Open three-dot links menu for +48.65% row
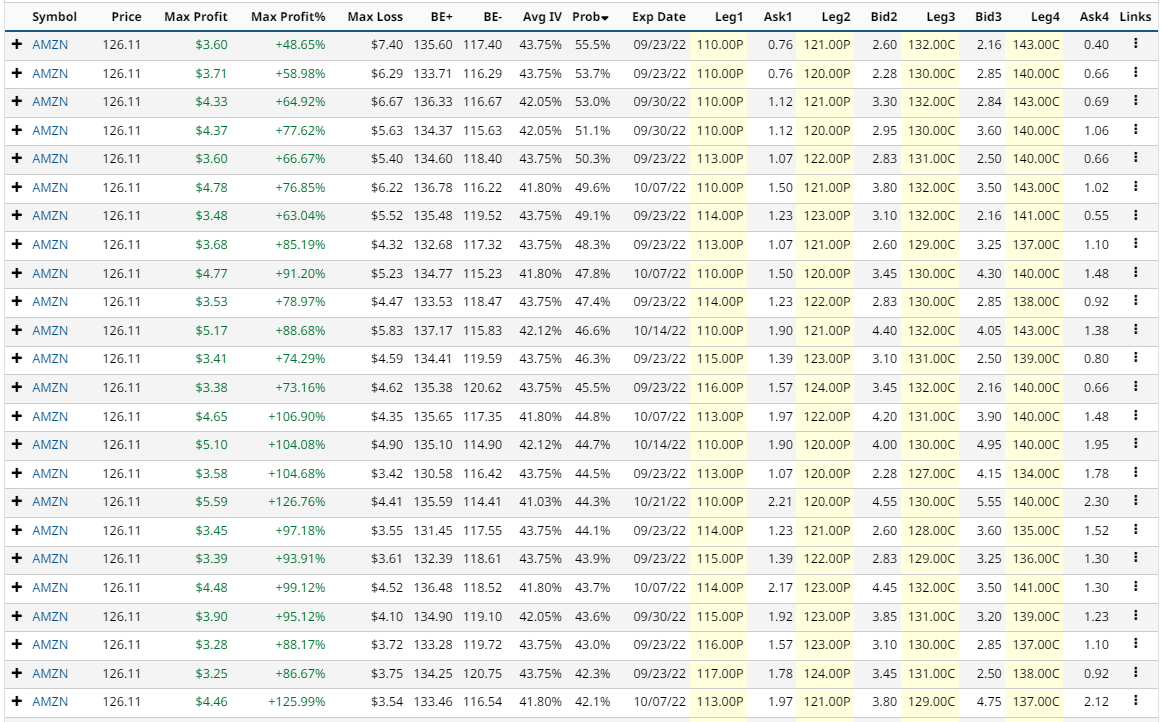Image resolution: width=1162 pixels, height=722 pixels. (1135, 44)
